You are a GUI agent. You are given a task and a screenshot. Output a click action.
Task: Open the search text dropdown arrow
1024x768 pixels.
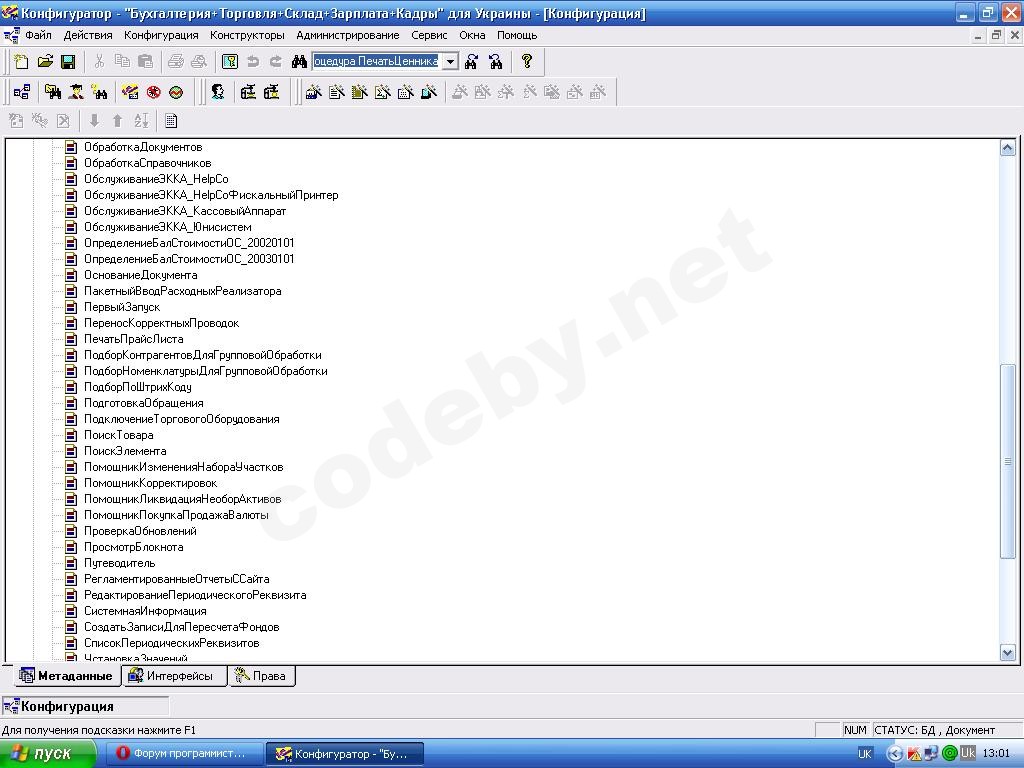(x=450, y=61)
